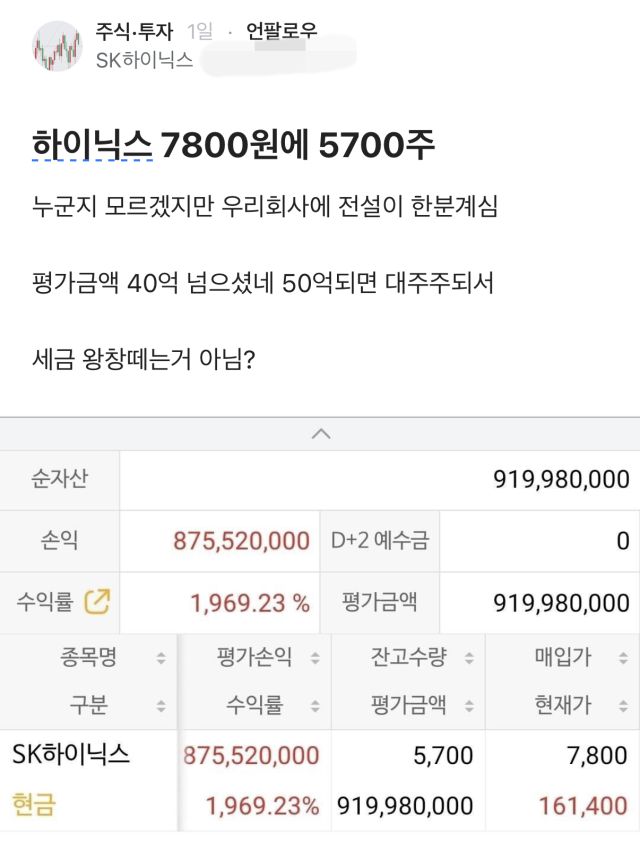Tap the 수익률 column header sort arrows

click(315, 706)
